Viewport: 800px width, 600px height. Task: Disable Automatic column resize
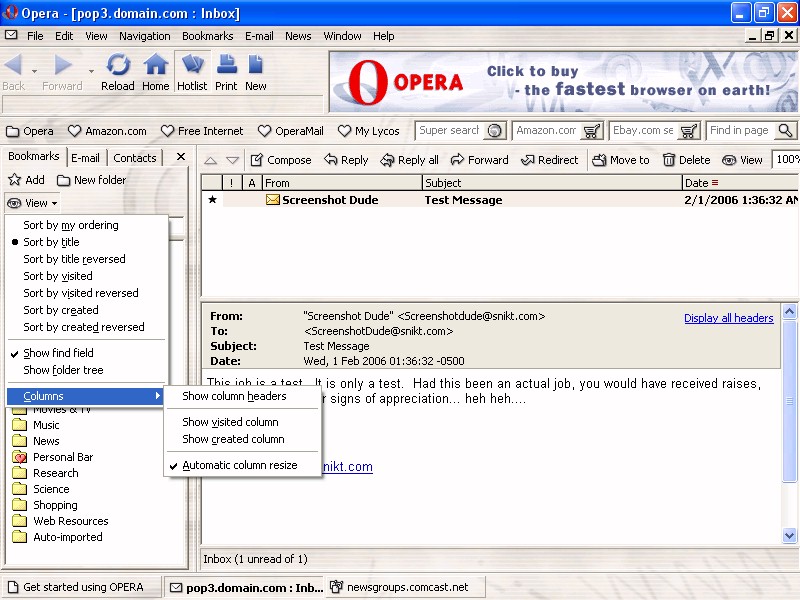coord(239,465)
